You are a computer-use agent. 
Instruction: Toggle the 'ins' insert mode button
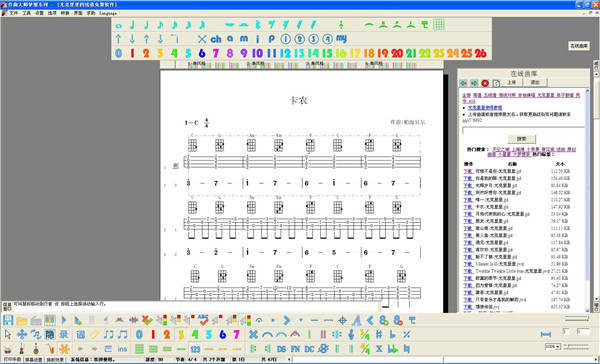click(122, 349)
